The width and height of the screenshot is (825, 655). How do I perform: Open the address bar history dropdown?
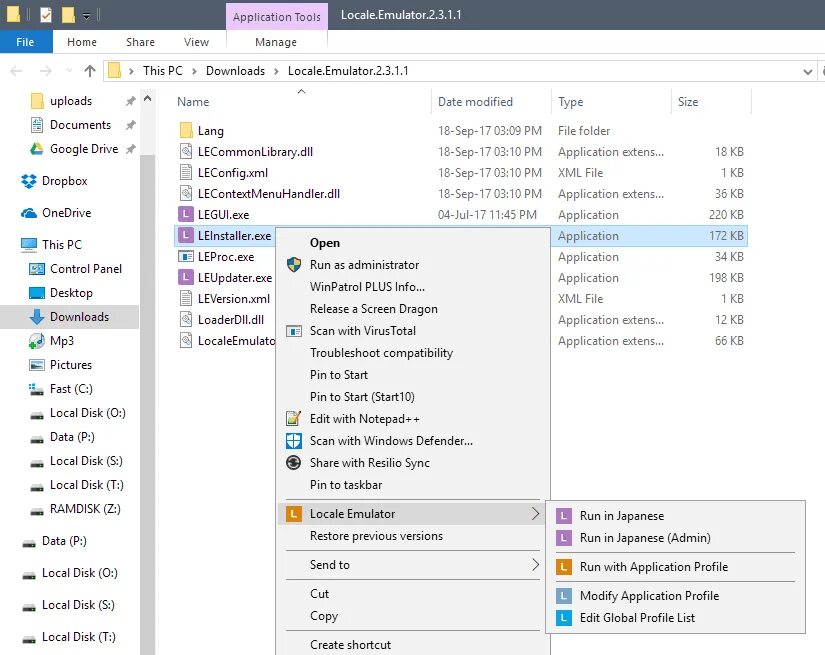[806, 70]
